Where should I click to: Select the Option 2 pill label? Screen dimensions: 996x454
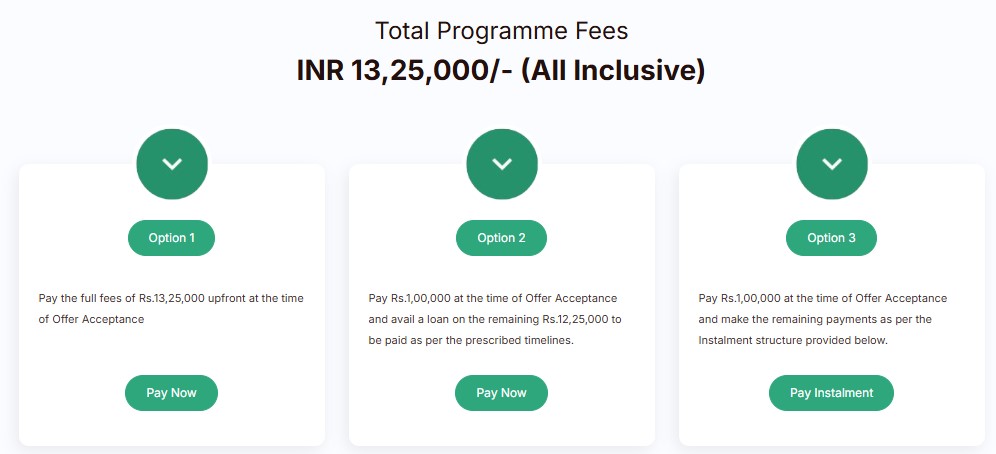(501, 238)
